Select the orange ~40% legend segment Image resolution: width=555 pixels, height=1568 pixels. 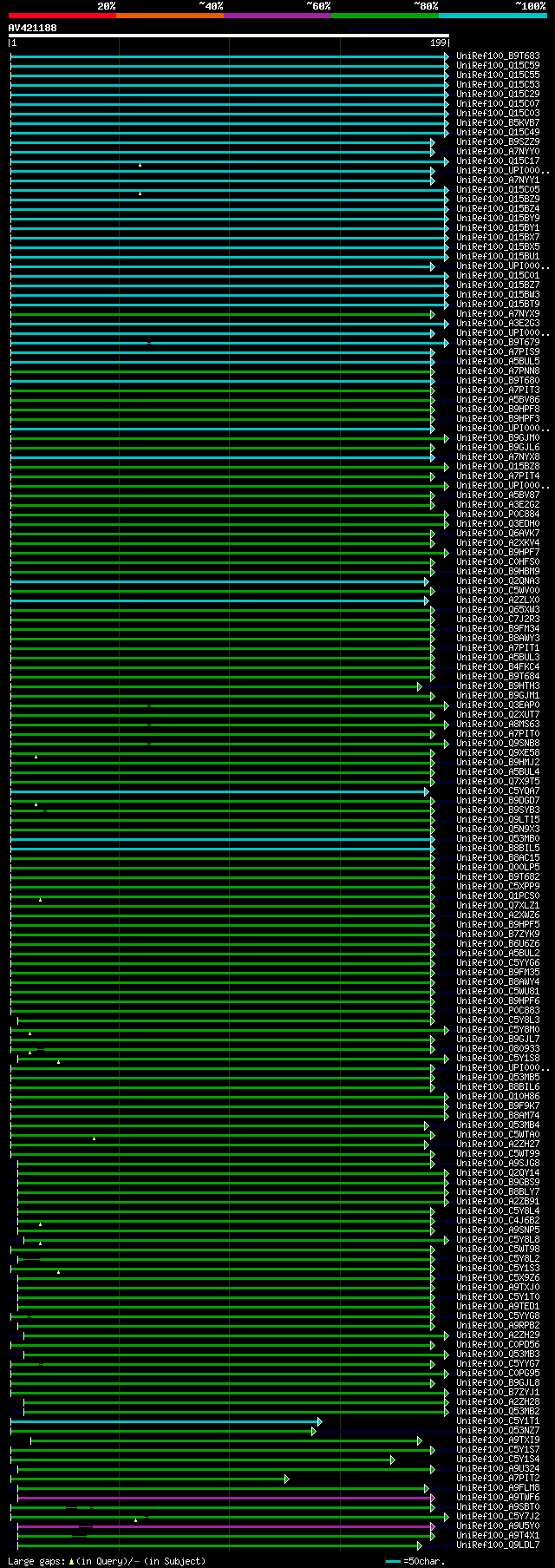[x=169, y=16]
